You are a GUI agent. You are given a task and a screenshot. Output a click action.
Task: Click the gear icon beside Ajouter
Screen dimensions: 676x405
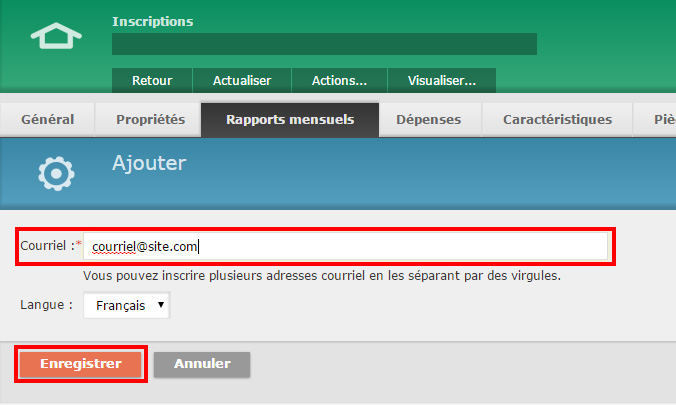pos(56,174)
